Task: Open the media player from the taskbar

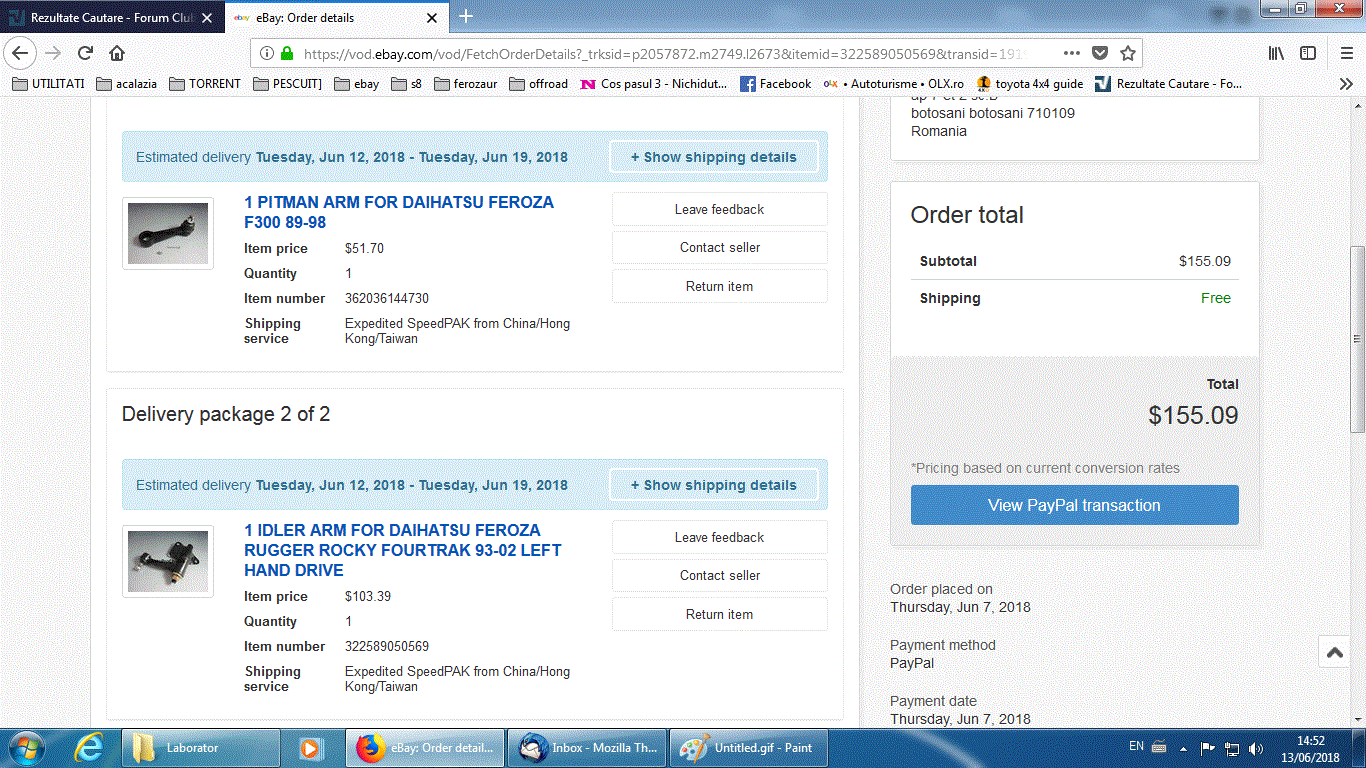Action: pyautogui.click(x=312, y=748)
